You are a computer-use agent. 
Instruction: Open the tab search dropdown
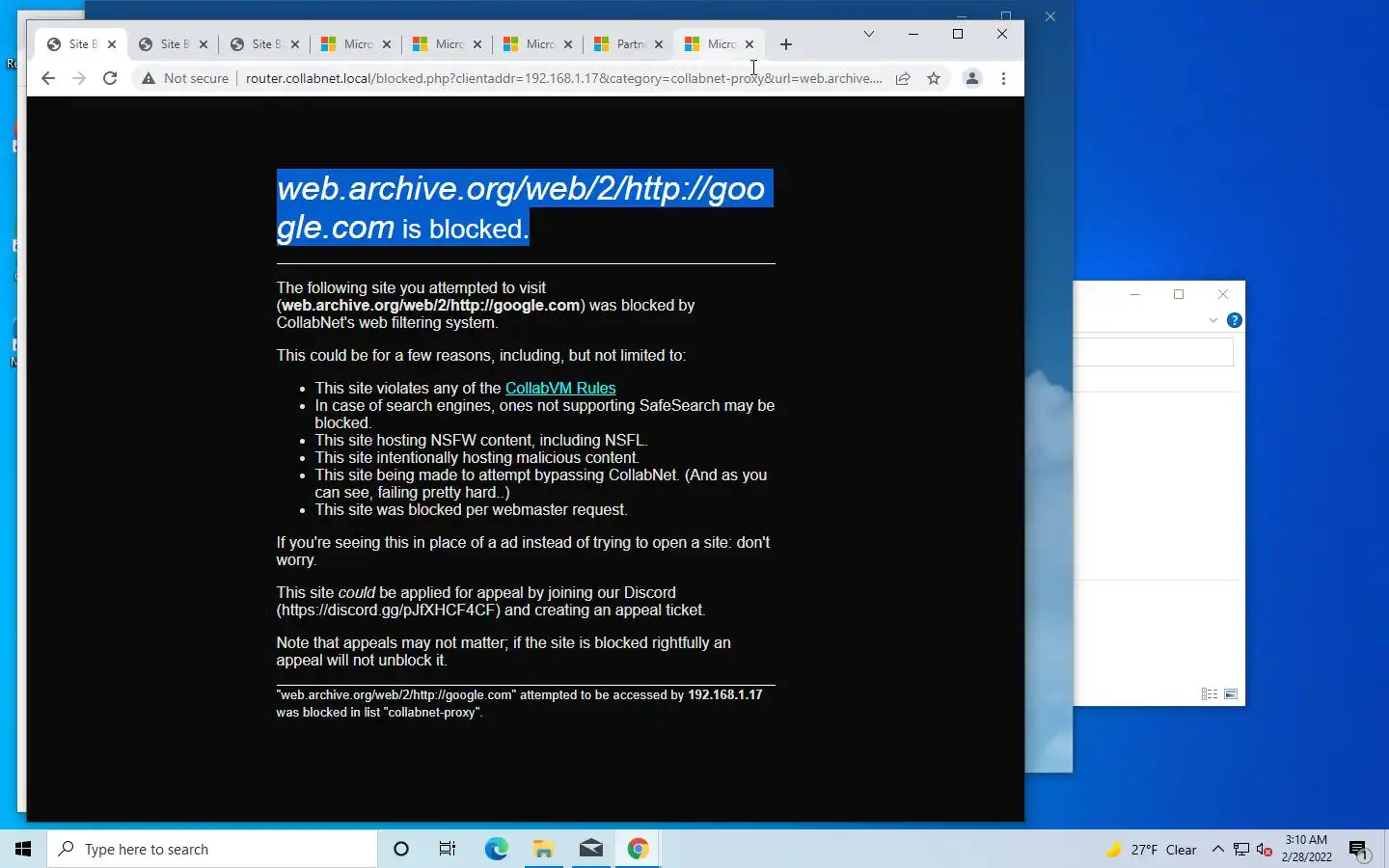(869, 34)
